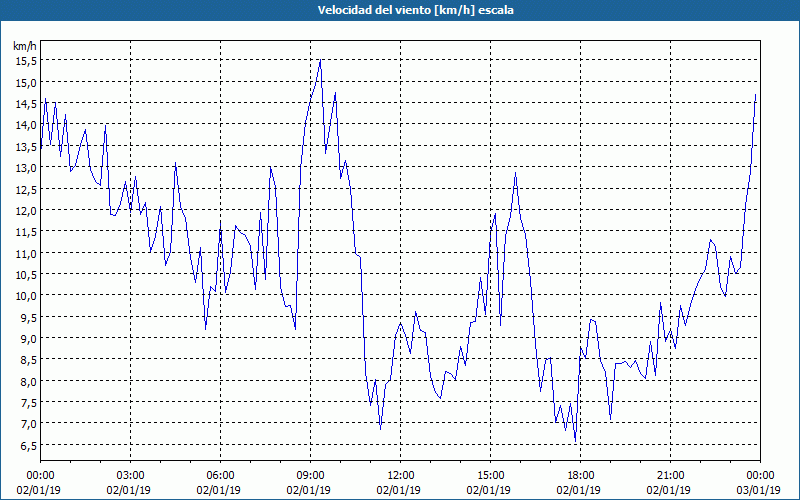800x500 pixels.
Task: Select the '9,0' y-axis label
Action: click(x=28, y=338)
